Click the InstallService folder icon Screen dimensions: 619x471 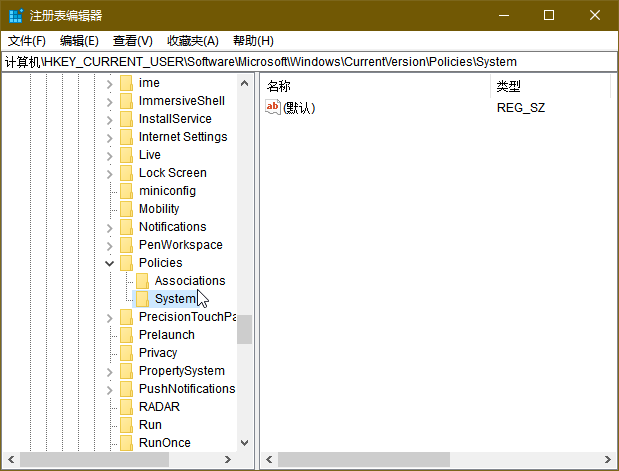click(x=126, y=119)
